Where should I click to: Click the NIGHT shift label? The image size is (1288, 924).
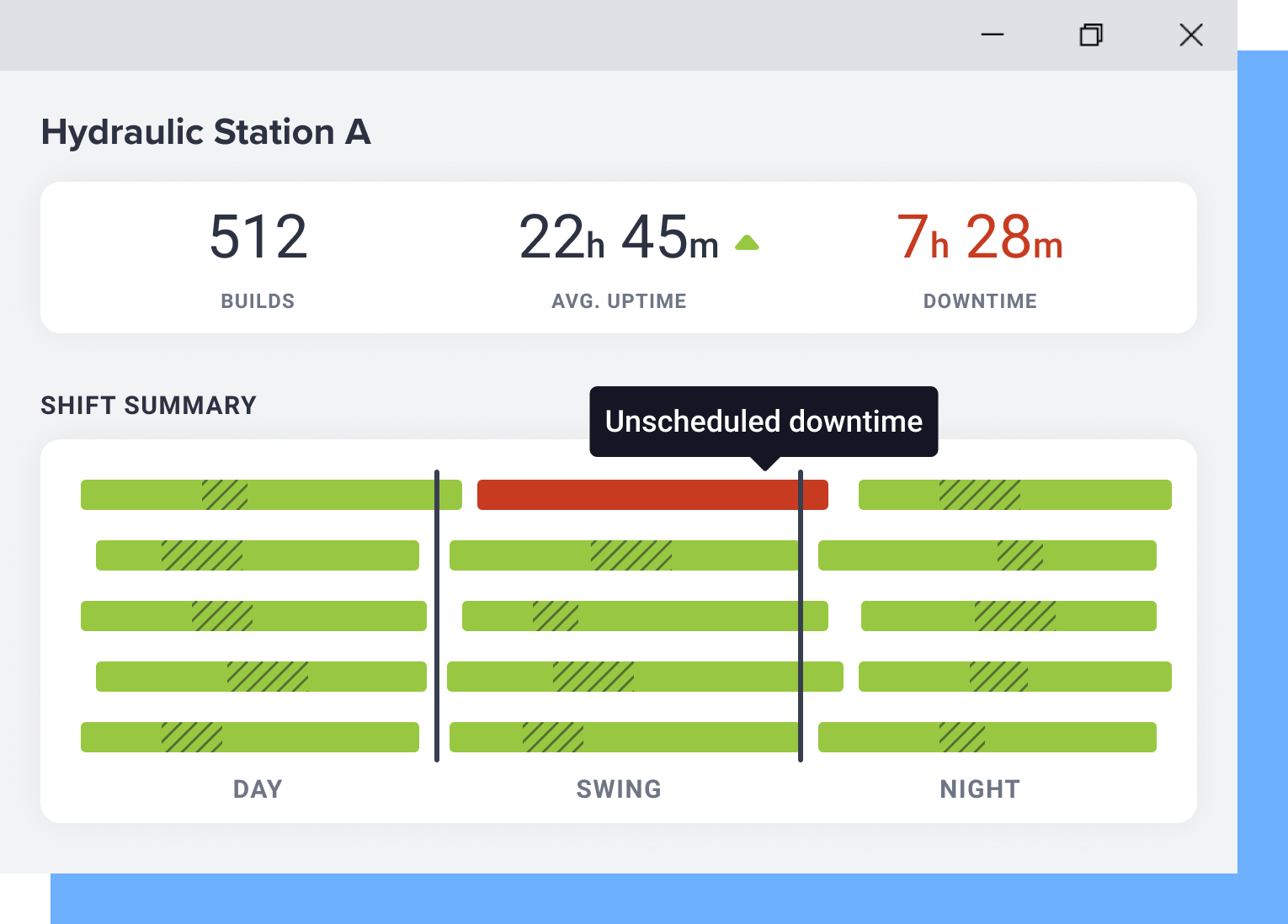(979, 789)
